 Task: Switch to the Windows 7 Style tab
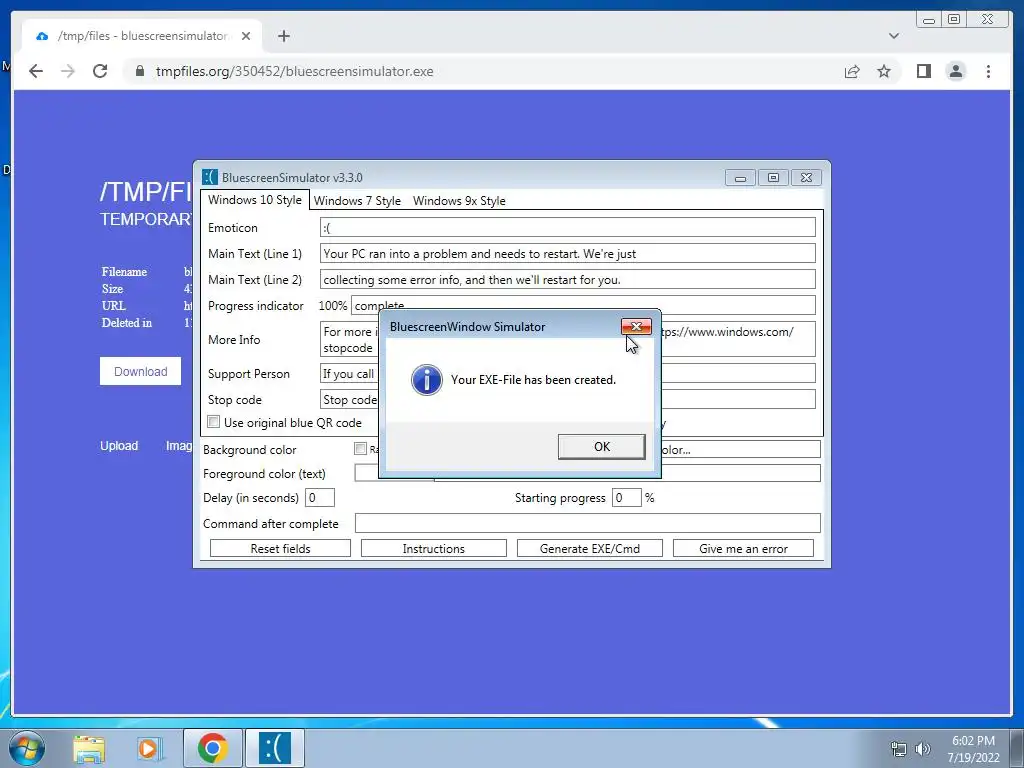(357, 200)
